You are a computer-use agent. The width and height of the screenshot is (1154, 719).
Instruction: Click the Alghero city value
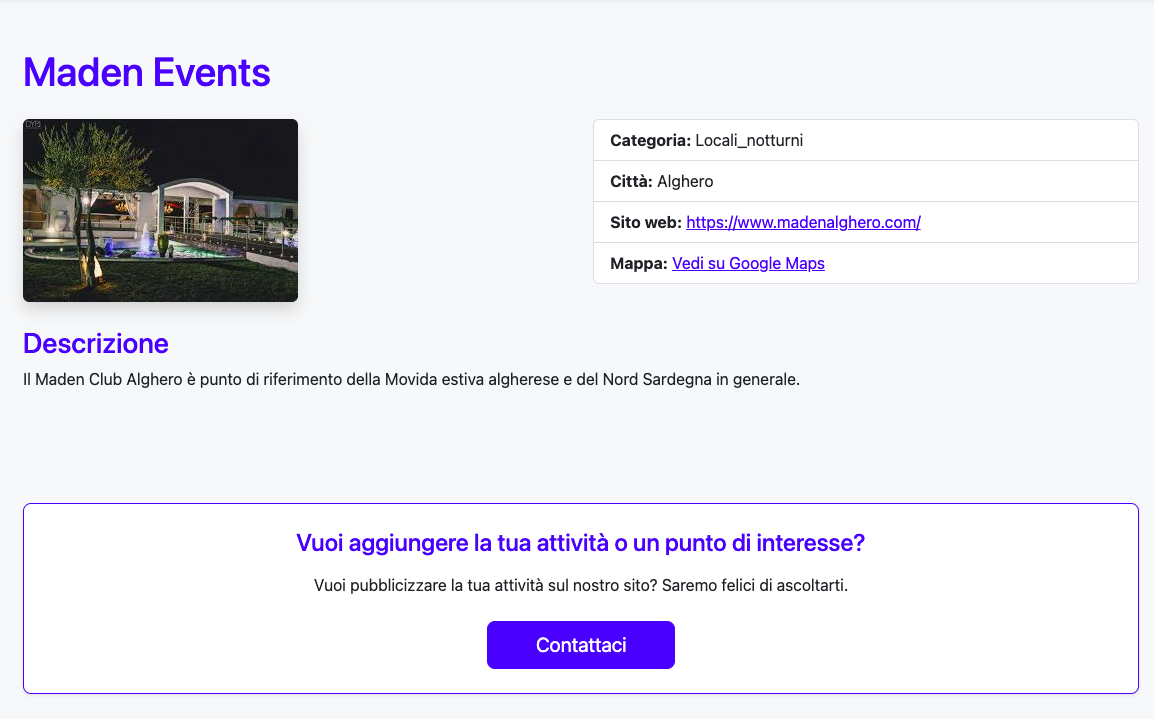coord(685,181)
